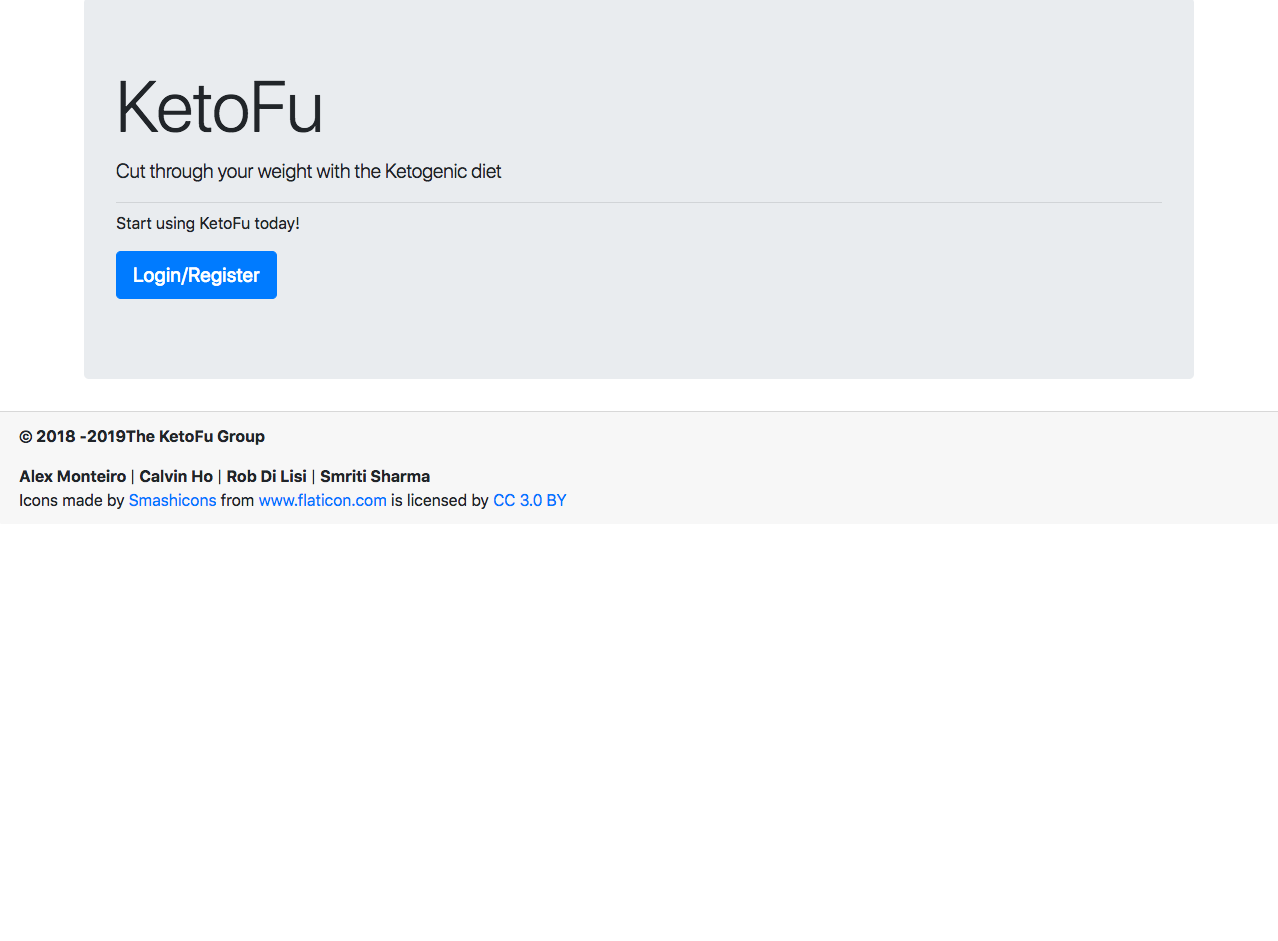1278x941 pixels.
Task: Click the 'Start using KetoFu today!' text
Action: pos(207,223)
